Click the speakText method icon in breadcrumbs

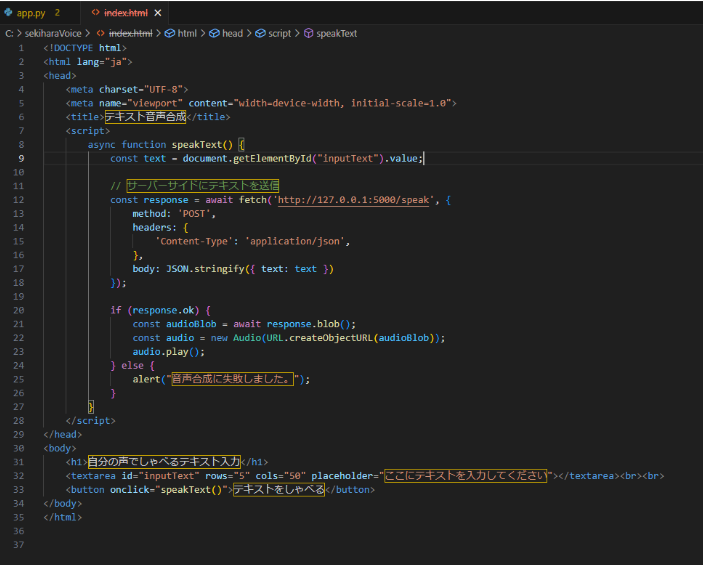click(308, 34)
